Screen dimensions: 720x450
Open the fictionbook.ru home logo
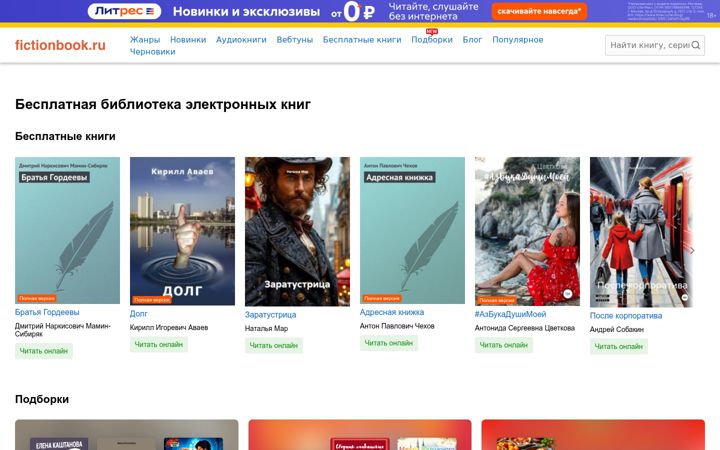pyautogui.click(x=60, y=45)
